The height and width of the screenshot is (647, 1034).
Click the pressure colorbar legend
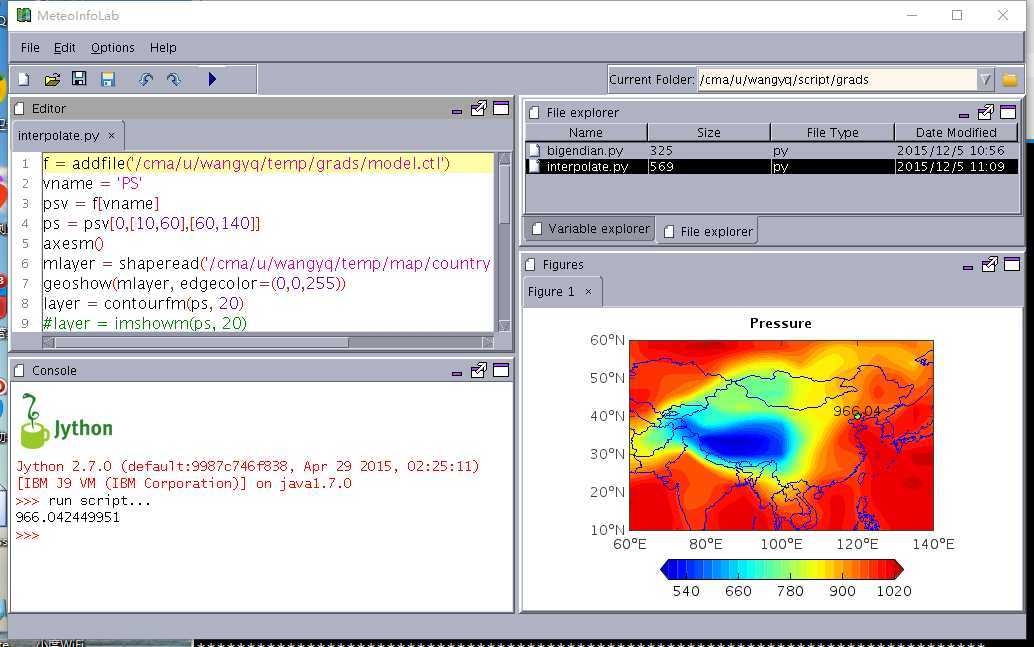tap(781, 569)
